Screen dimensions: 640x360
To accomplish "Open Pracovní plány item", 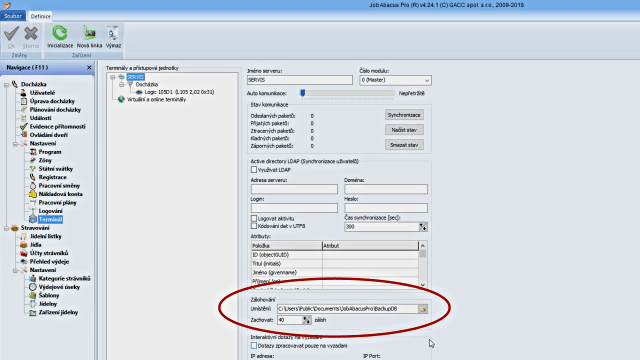I will [58, 203].
